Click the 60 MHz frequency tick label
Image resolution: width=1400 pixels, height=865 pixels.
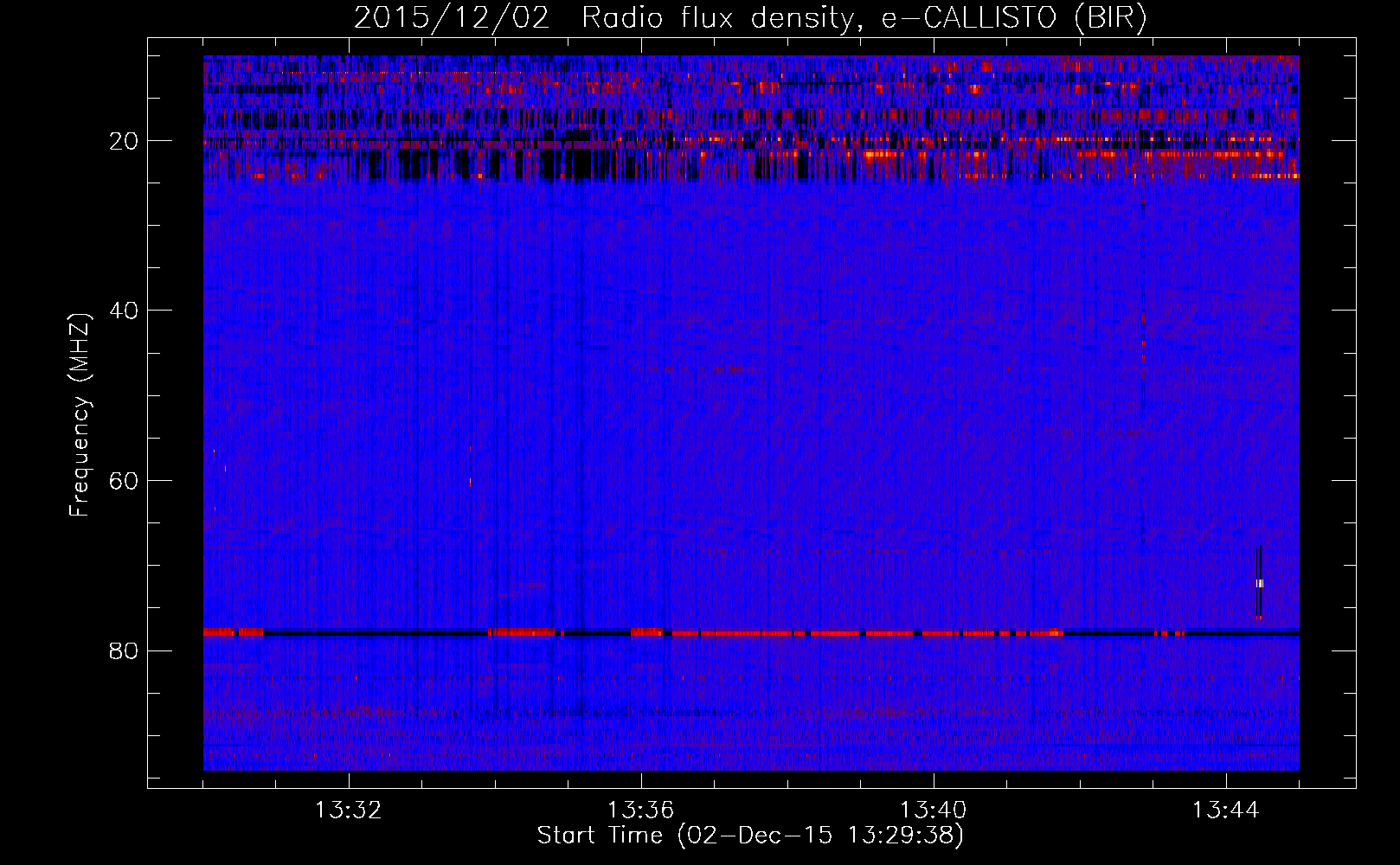(x=125, y=480)
